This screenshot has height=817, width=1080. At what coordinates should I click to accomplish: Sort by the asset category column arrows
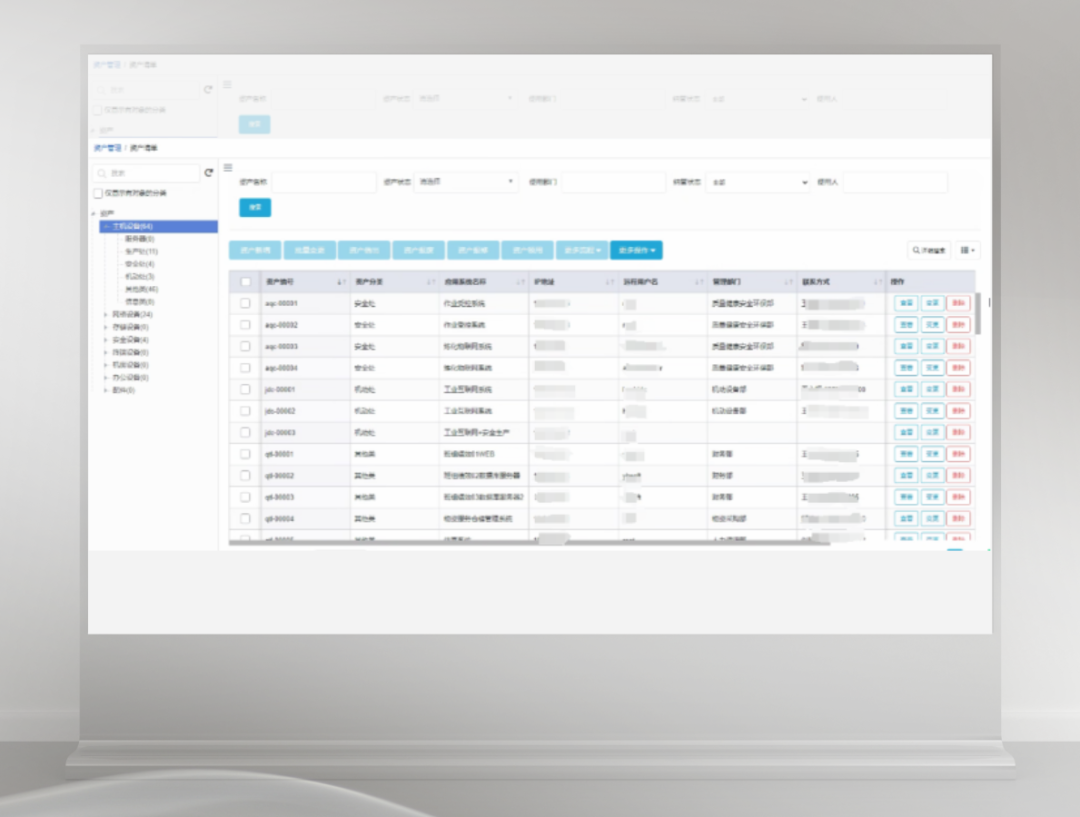coord(430,282)
